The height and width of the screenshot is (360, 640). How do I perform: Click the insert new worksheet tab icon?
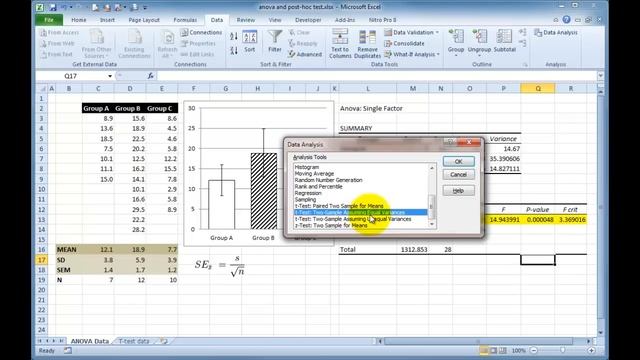(164, 341)
